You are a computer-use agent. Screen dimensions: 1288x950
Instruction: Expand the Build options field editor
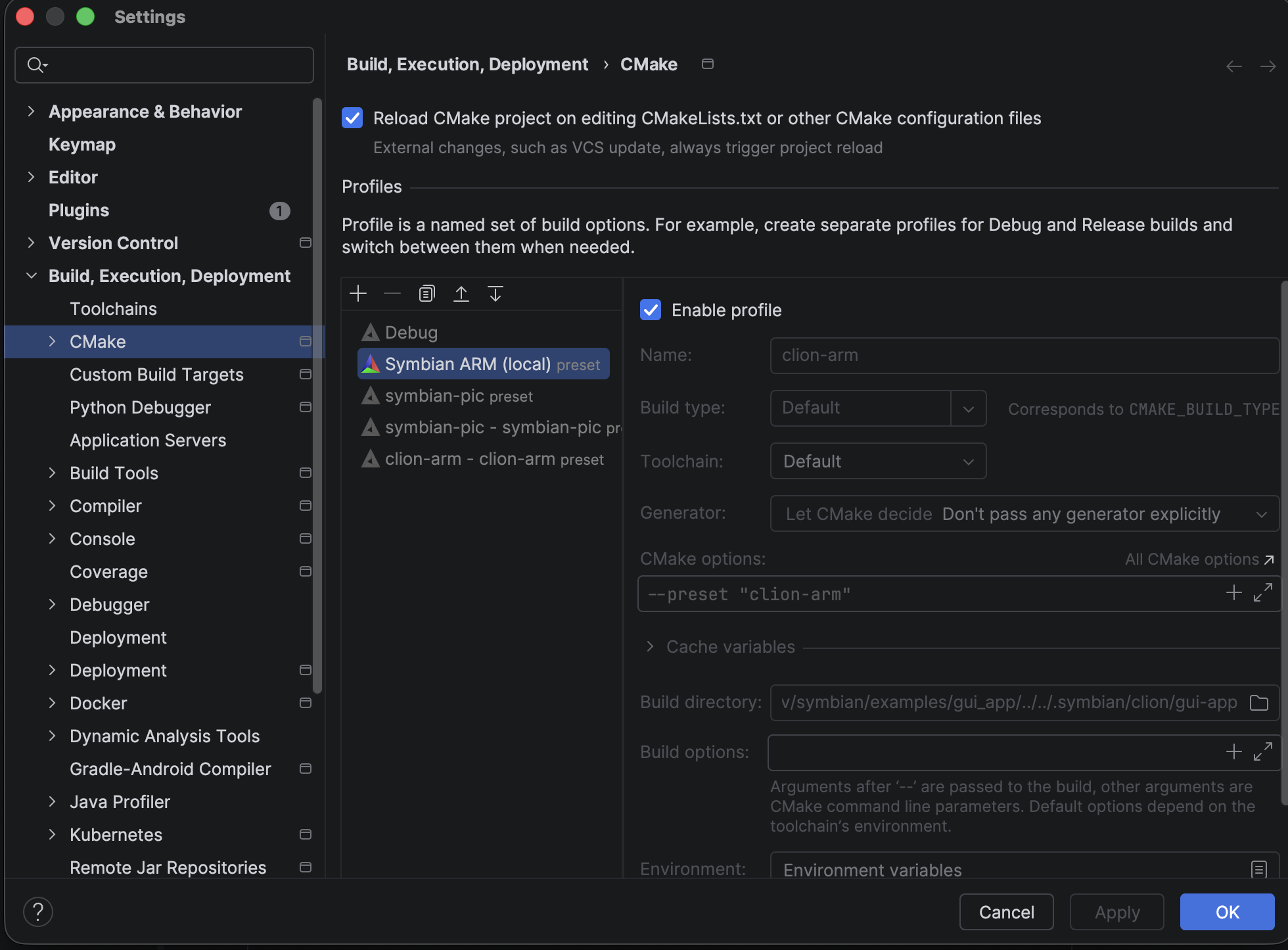pyautogui.click(x=1262, y=752)
